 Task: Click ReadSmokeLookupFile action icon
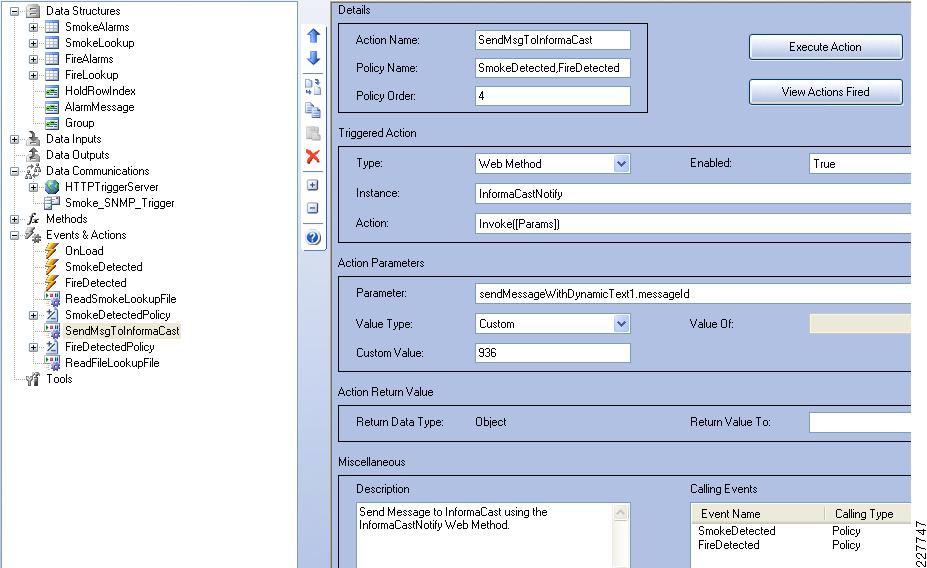52,298
